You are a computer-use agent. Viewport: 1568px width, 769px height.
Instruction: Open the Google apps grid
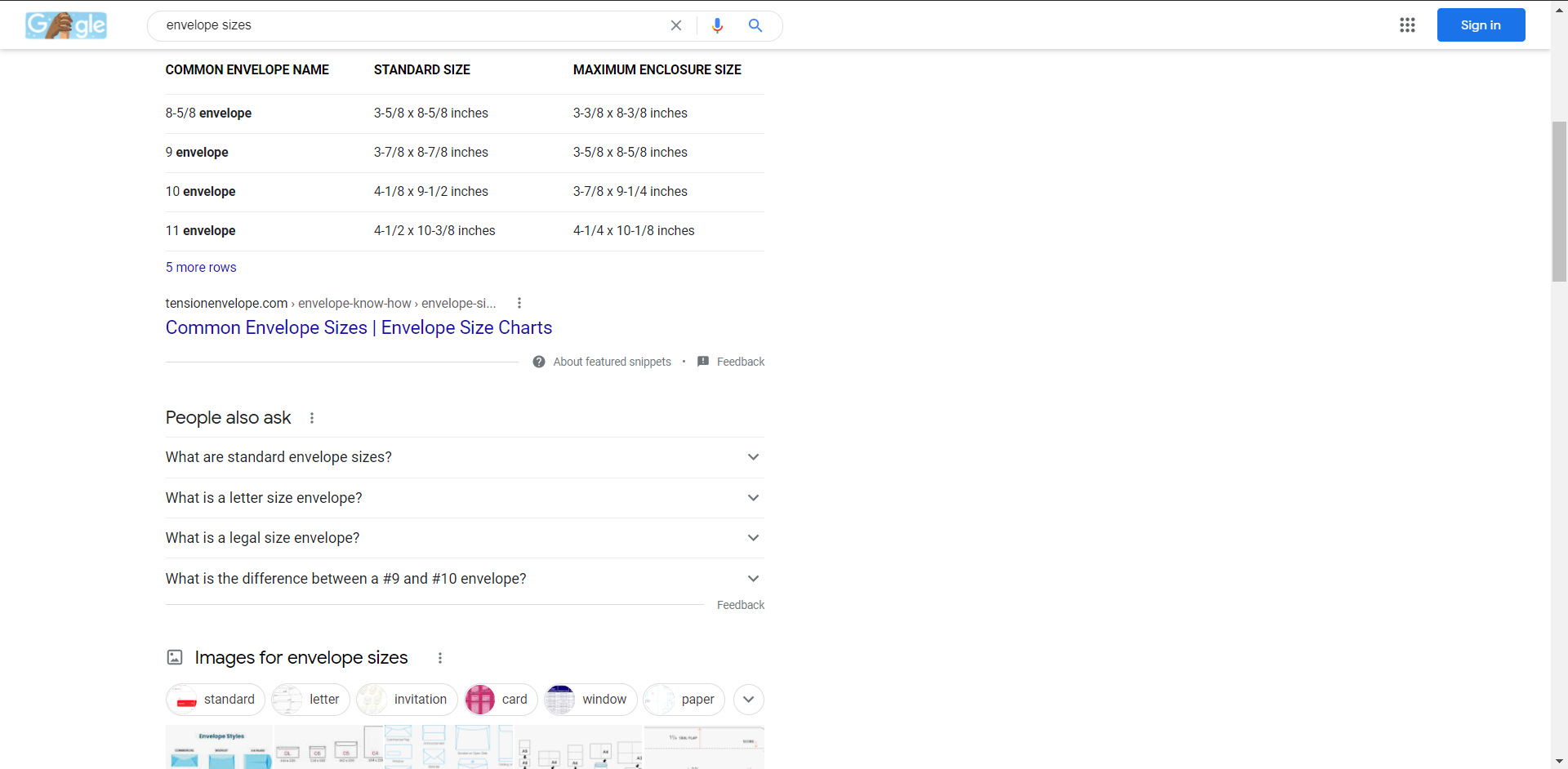click(x=1408, y=25)
